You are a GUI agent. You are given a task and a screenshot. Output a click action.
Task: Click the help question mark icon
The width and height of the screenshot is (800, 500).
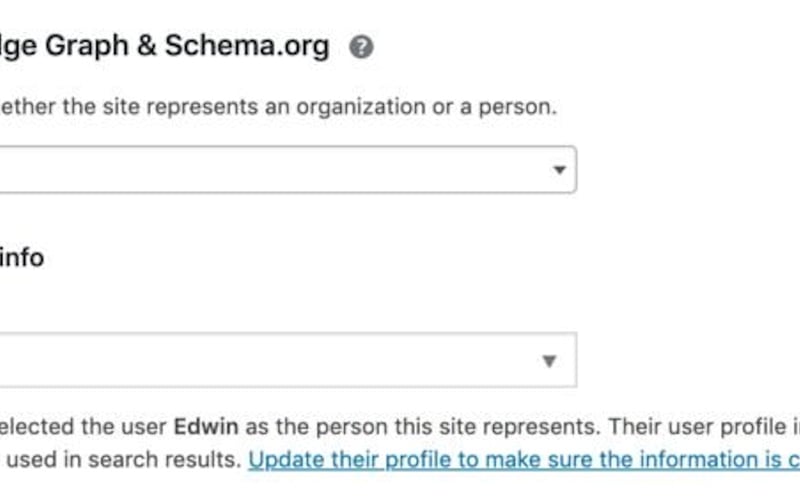[361, 47]
